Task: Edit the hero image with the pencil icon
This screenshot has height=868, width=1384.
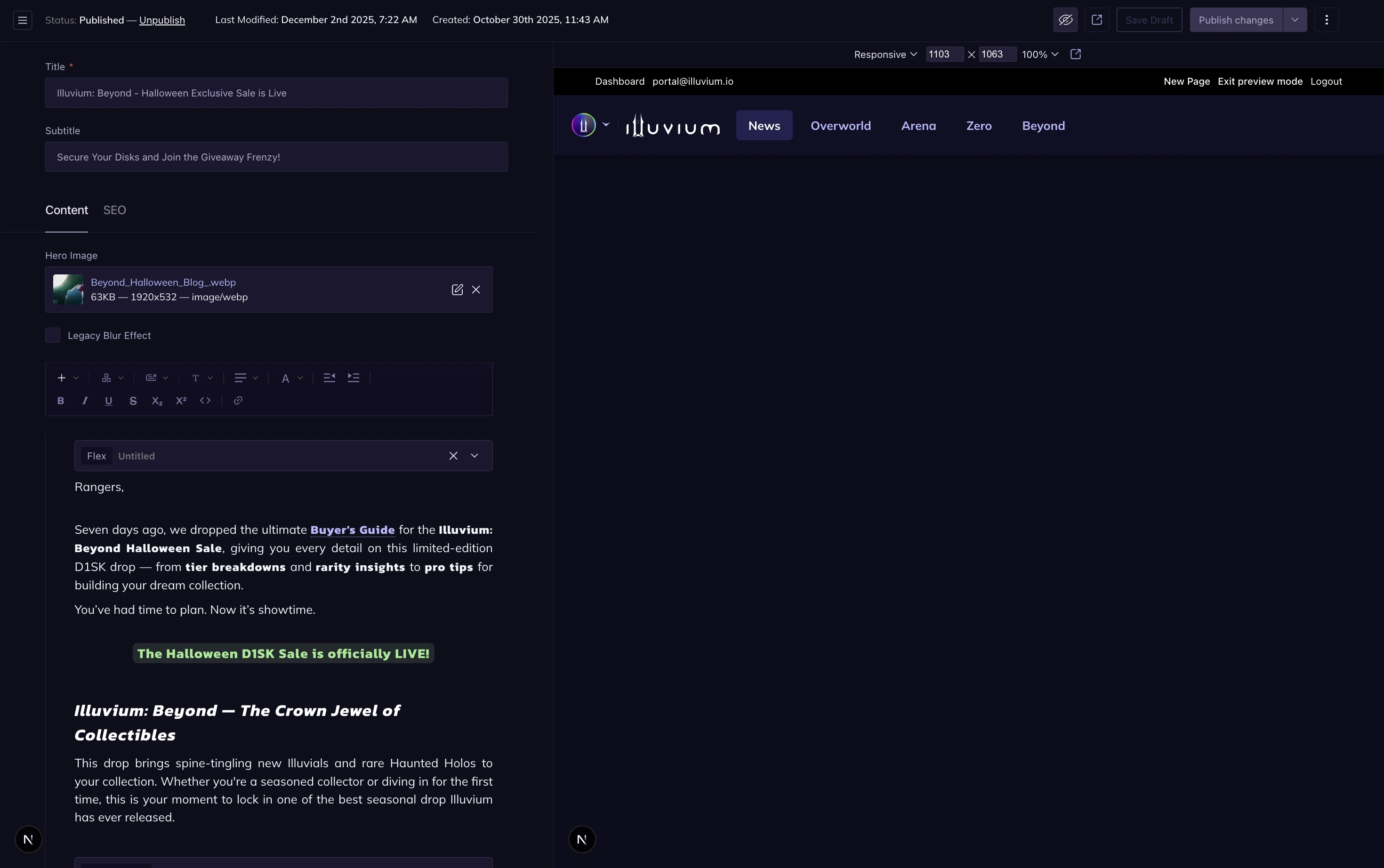Action: pyautogui.click(x=457, y=289)
